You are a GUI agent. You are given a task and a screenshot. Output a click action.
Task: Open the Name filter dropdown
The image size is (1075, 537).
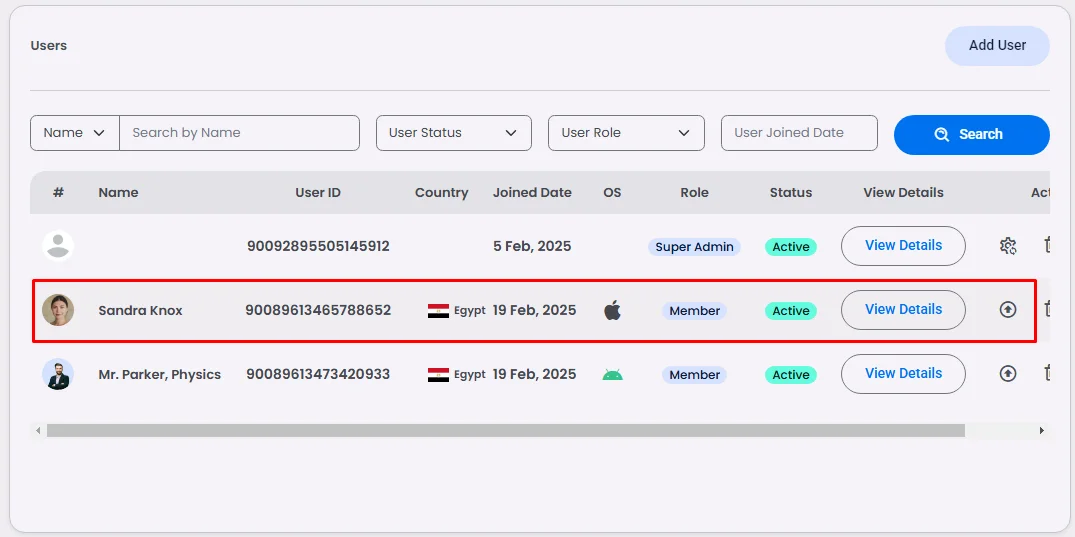tap(75, 133)
